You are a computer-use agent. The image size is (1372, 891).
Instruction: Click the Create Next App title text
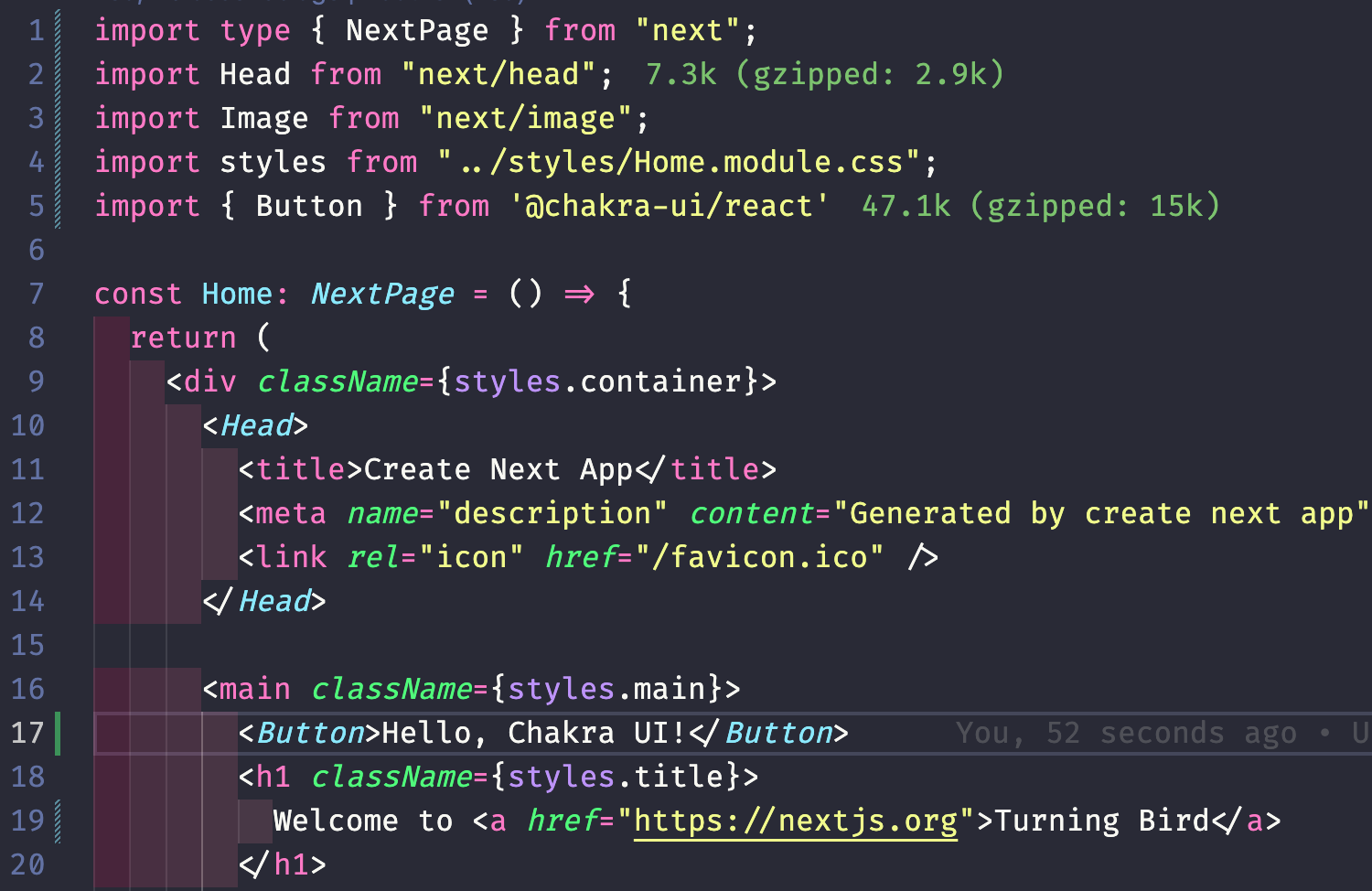coord(498,469)
